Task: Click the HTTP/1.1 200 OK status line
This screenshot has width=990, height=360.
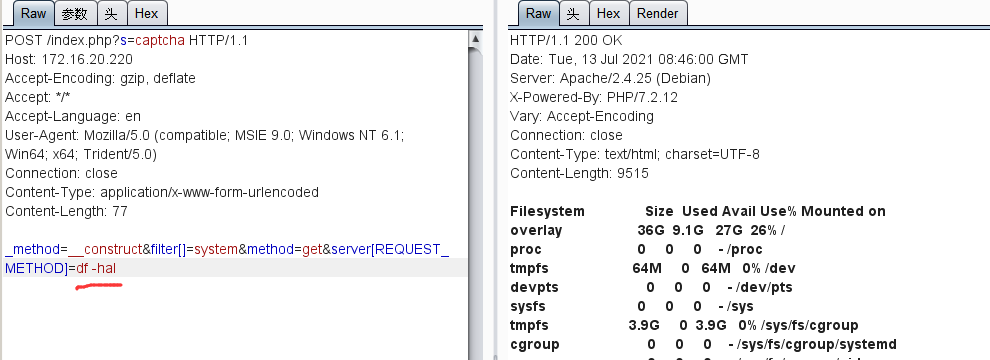Action: (566, 40)
